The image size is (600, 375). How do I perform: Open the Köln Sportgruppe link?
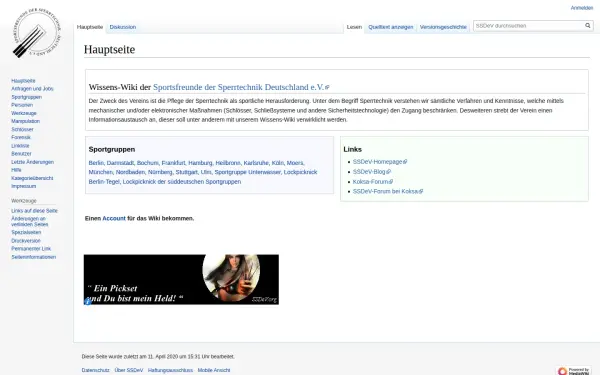(x=277, y=163)
